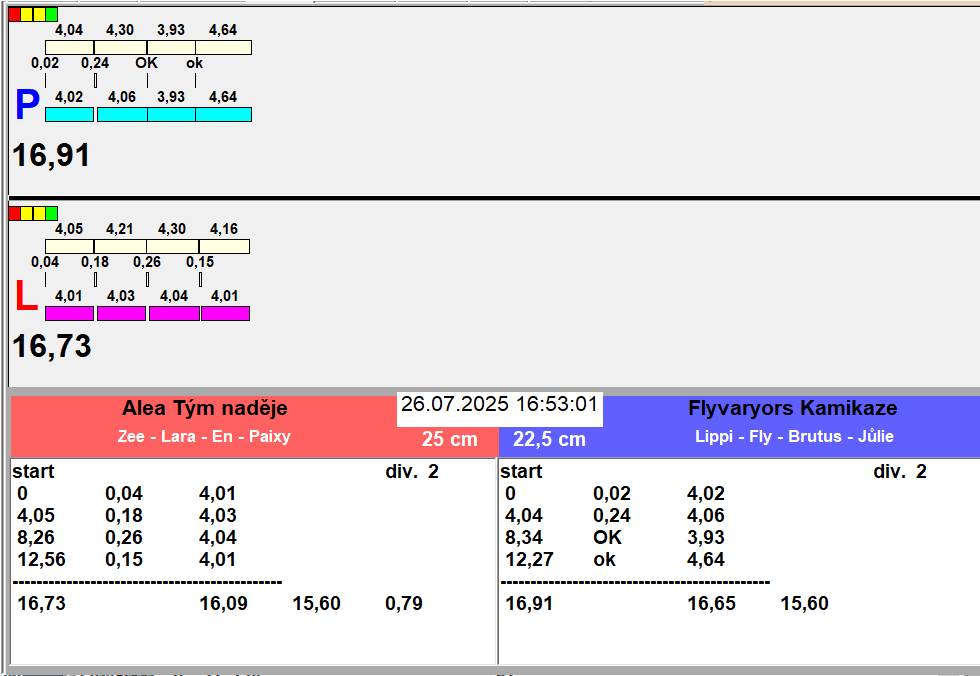Click the magenta bar under 4,03
Viewport: 980px width, 676px height.
121,313
